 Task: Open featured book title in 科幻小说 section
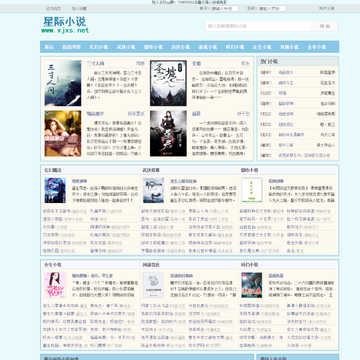click(x=276, y=276)
